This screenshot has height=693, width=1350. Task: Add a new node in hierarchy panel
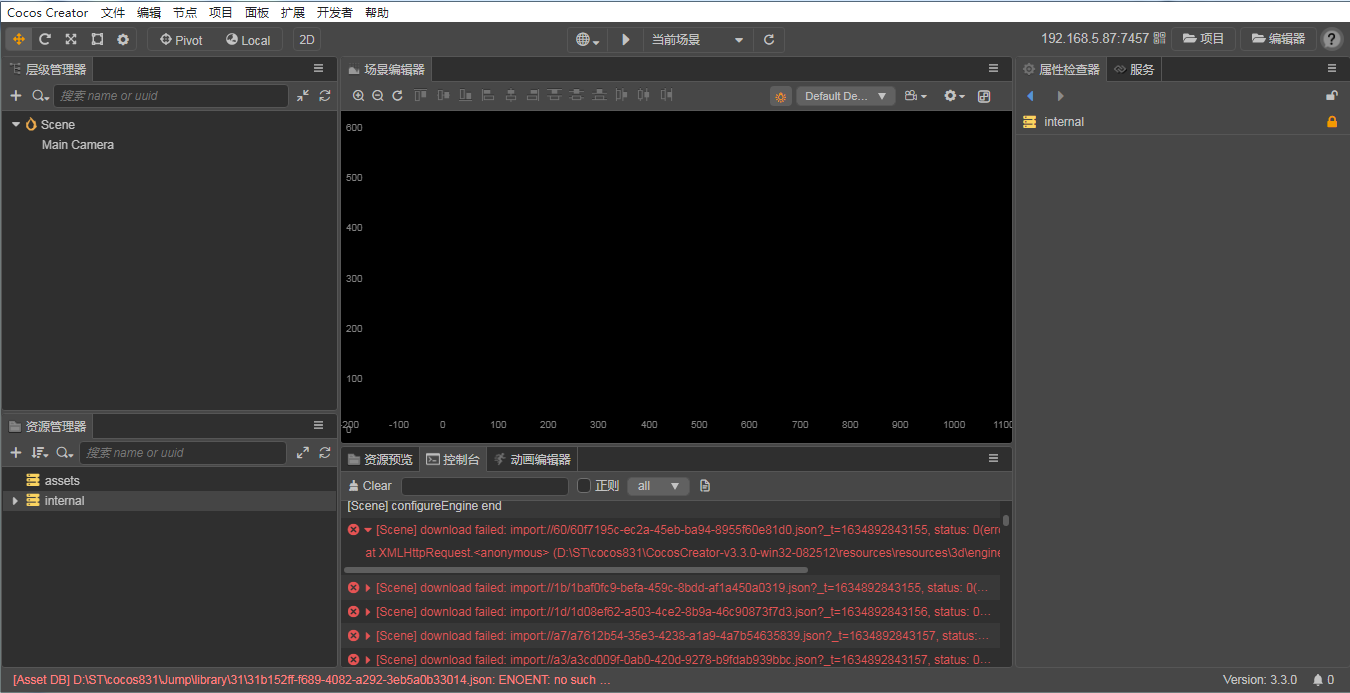click(16, 96)
